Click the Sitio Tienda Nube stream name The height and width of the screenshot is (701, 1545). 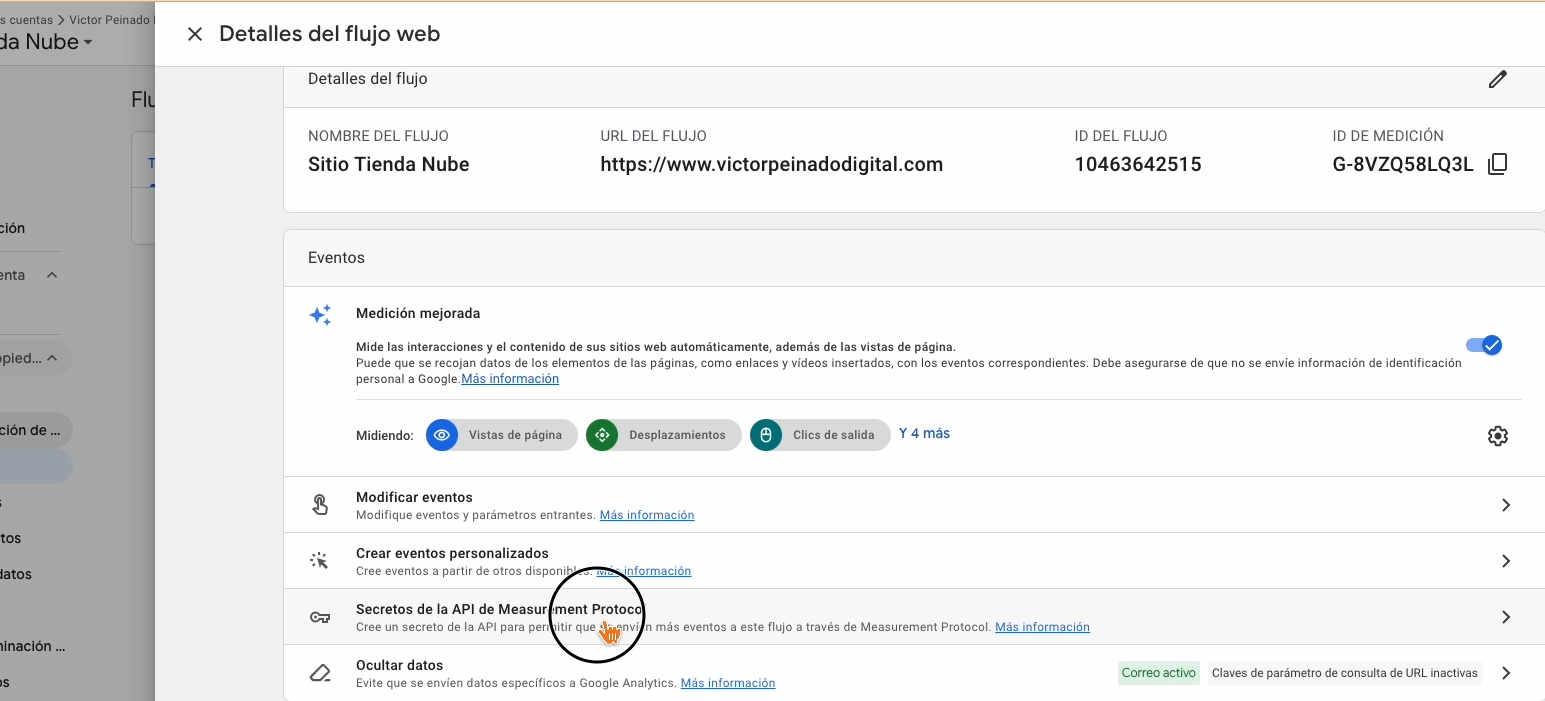coord(388,165)
